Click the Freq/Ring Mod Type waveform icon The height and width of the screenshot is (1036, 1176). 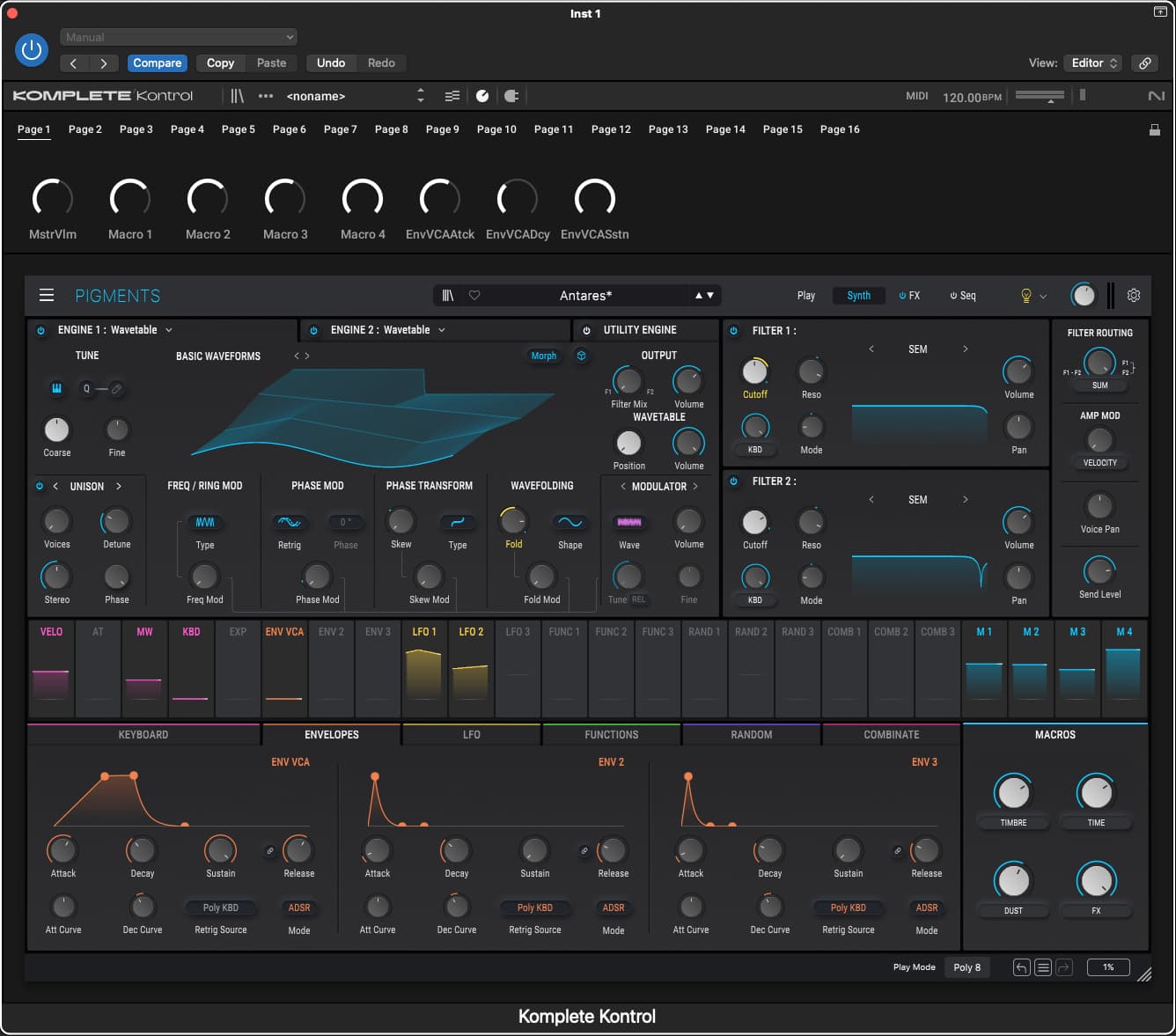[x=205, y=522]
